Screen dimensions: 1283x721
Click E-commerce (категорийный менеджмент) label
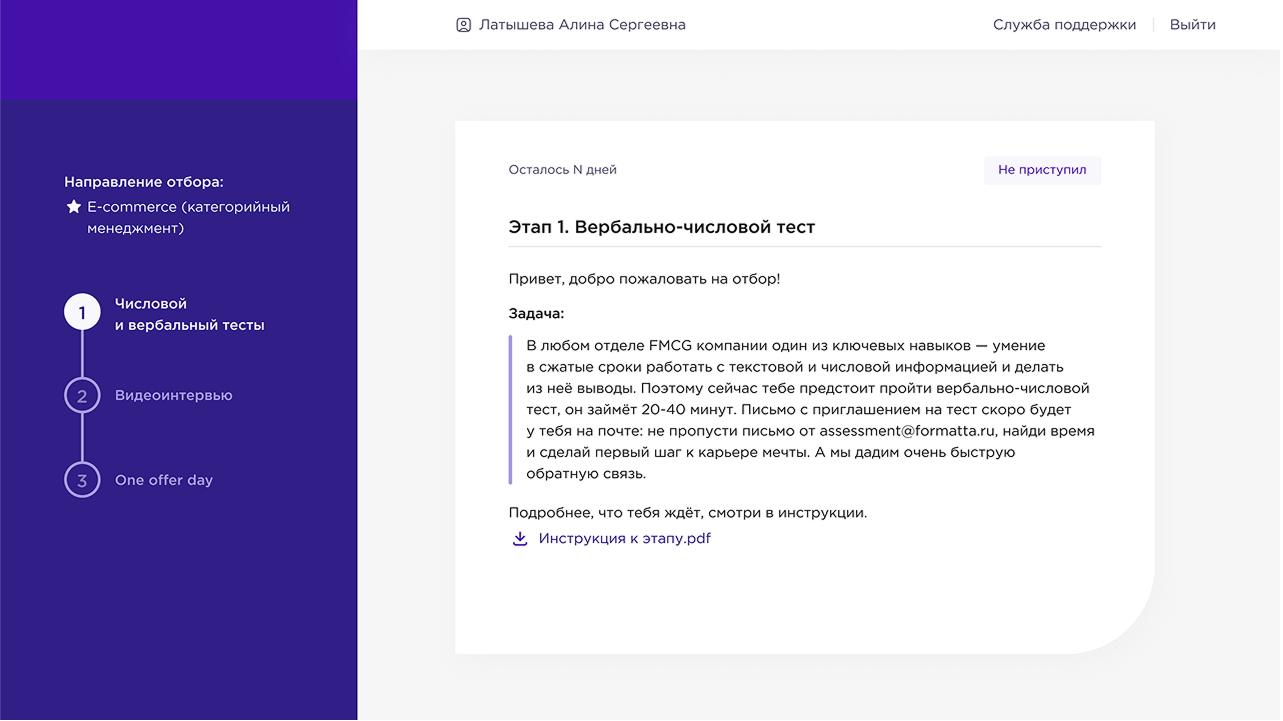[188, 218]
